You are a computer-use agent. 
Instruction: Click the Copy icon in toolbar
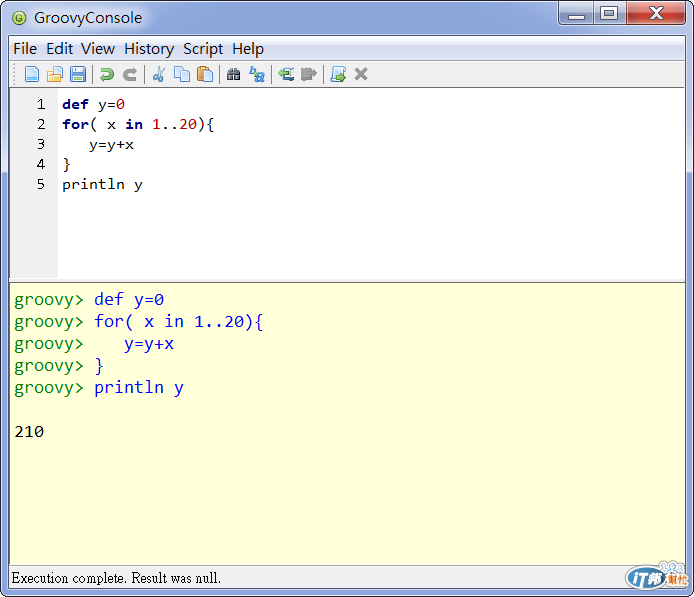click(181, 74)
